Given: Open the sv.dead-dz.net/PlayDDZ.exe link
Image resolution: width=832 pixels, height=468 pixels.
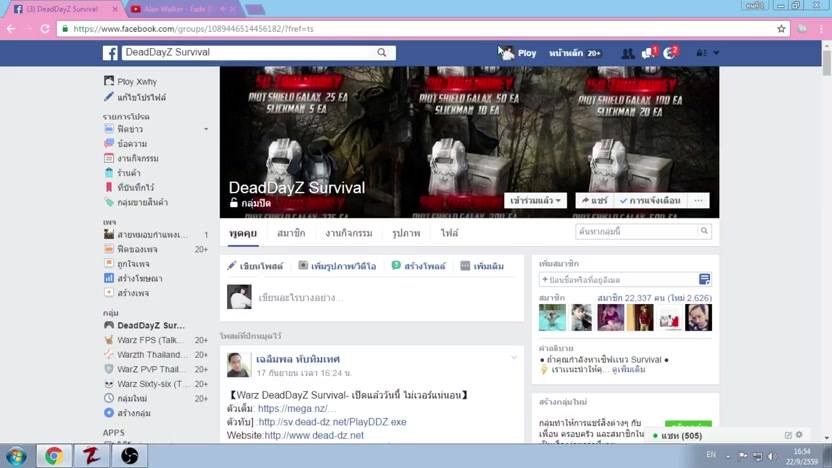Looking at the screenshot, I should (332, 422).
